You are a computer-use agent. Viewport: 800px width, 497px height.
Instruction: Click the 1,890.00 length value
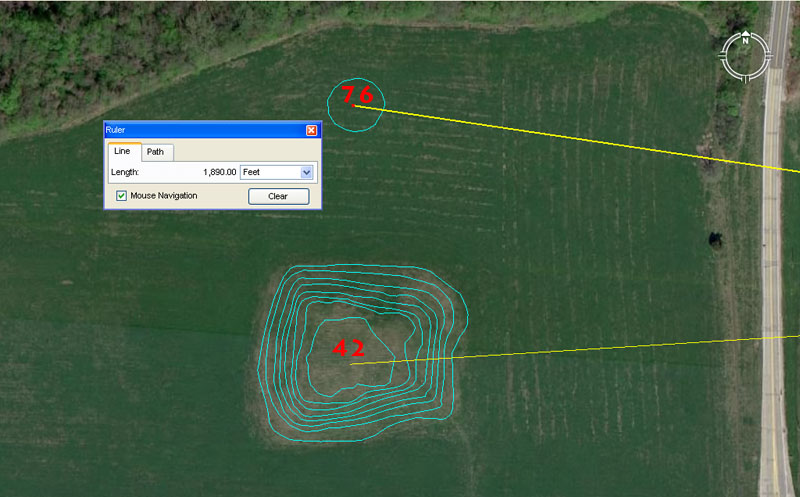(x=219, y=172)
